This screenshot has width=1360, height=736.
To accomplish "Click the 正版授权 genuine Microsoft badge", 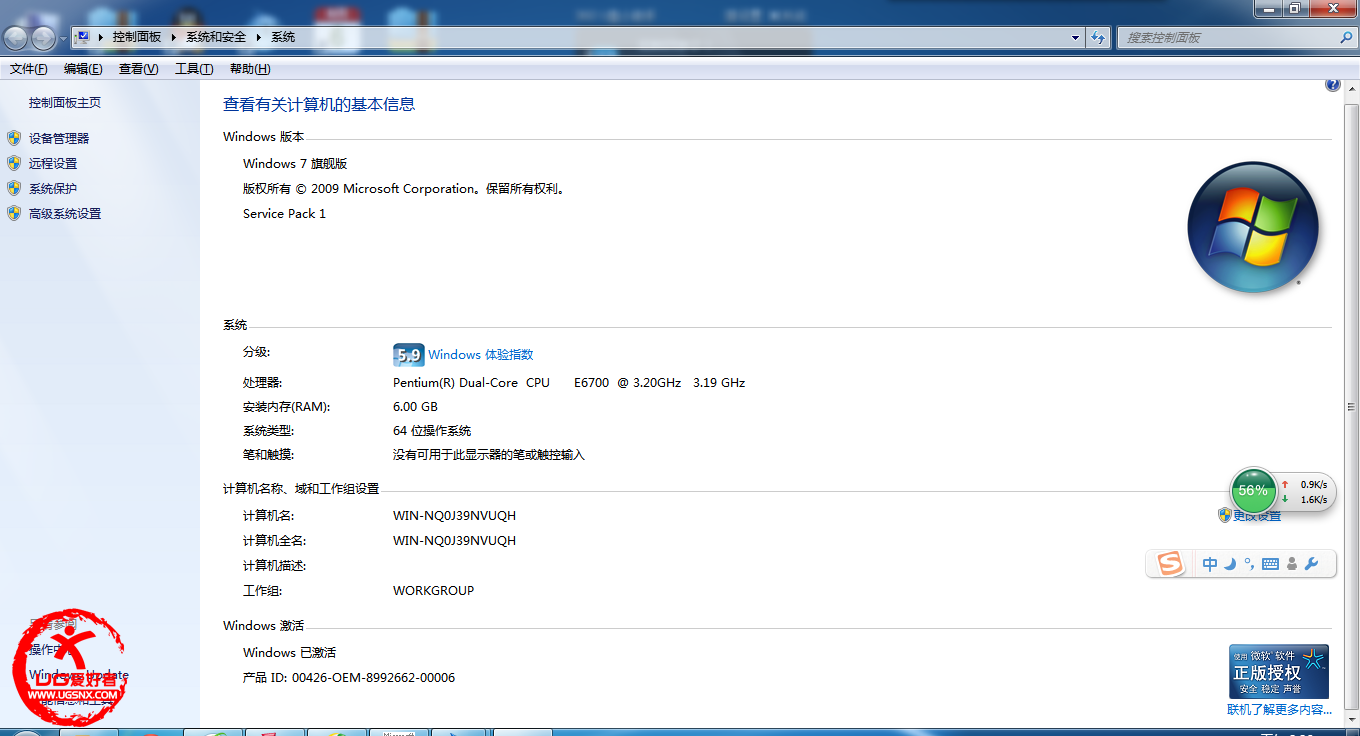I will point(1279,671).
